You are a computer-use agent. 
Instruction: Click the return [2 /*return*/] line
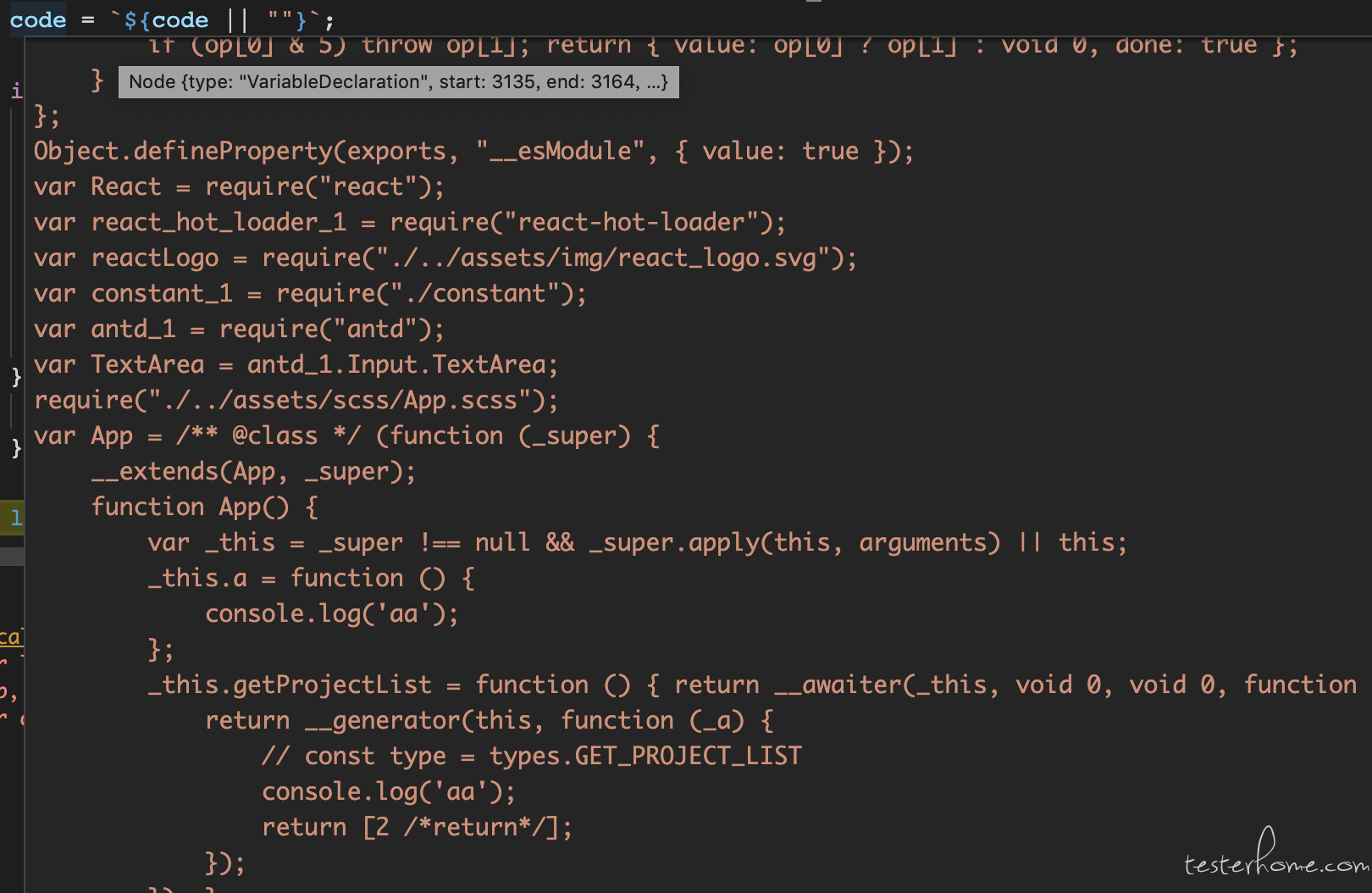(418, 827)
